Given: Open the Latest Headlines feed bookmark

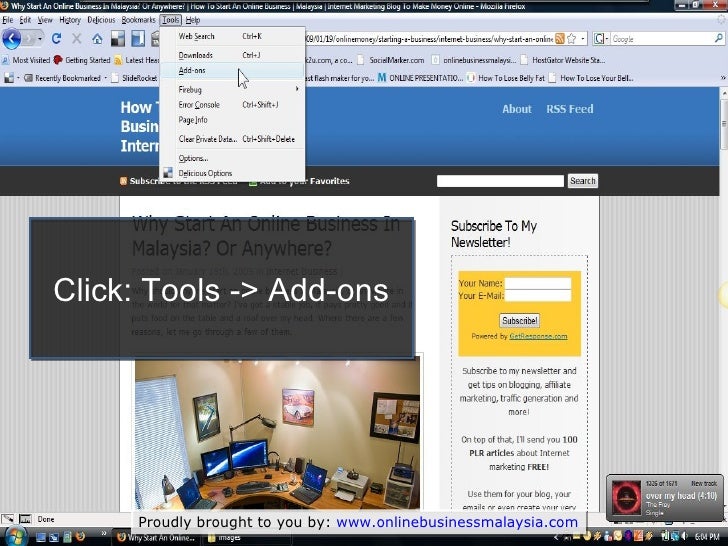Looking at the screenshot, I should 137,60.
